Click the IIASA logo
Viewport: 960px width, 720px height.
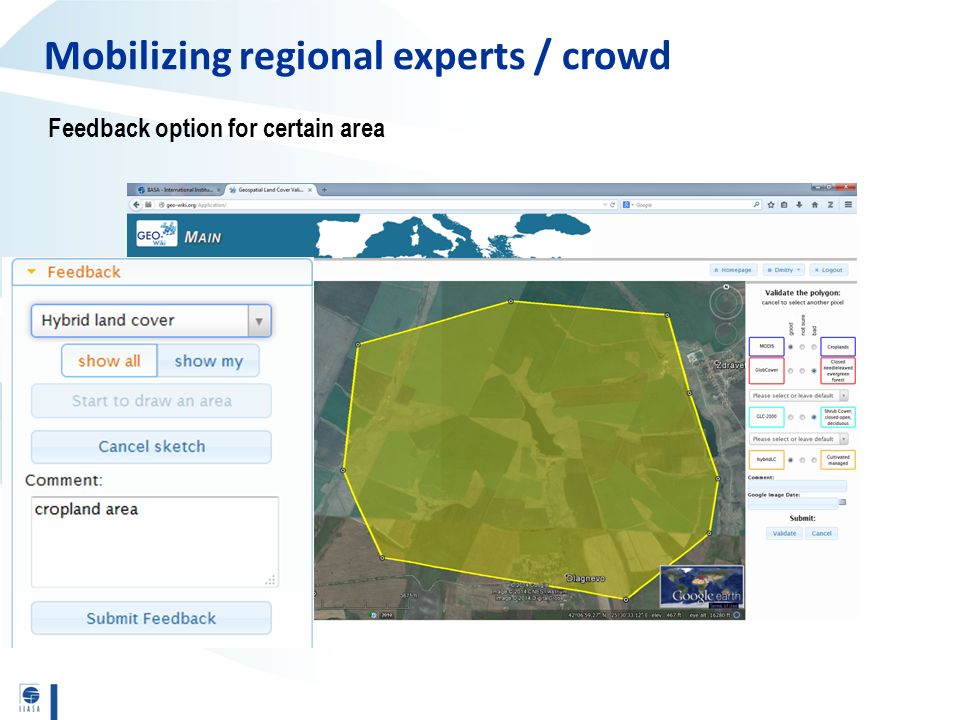coord(29,699)
